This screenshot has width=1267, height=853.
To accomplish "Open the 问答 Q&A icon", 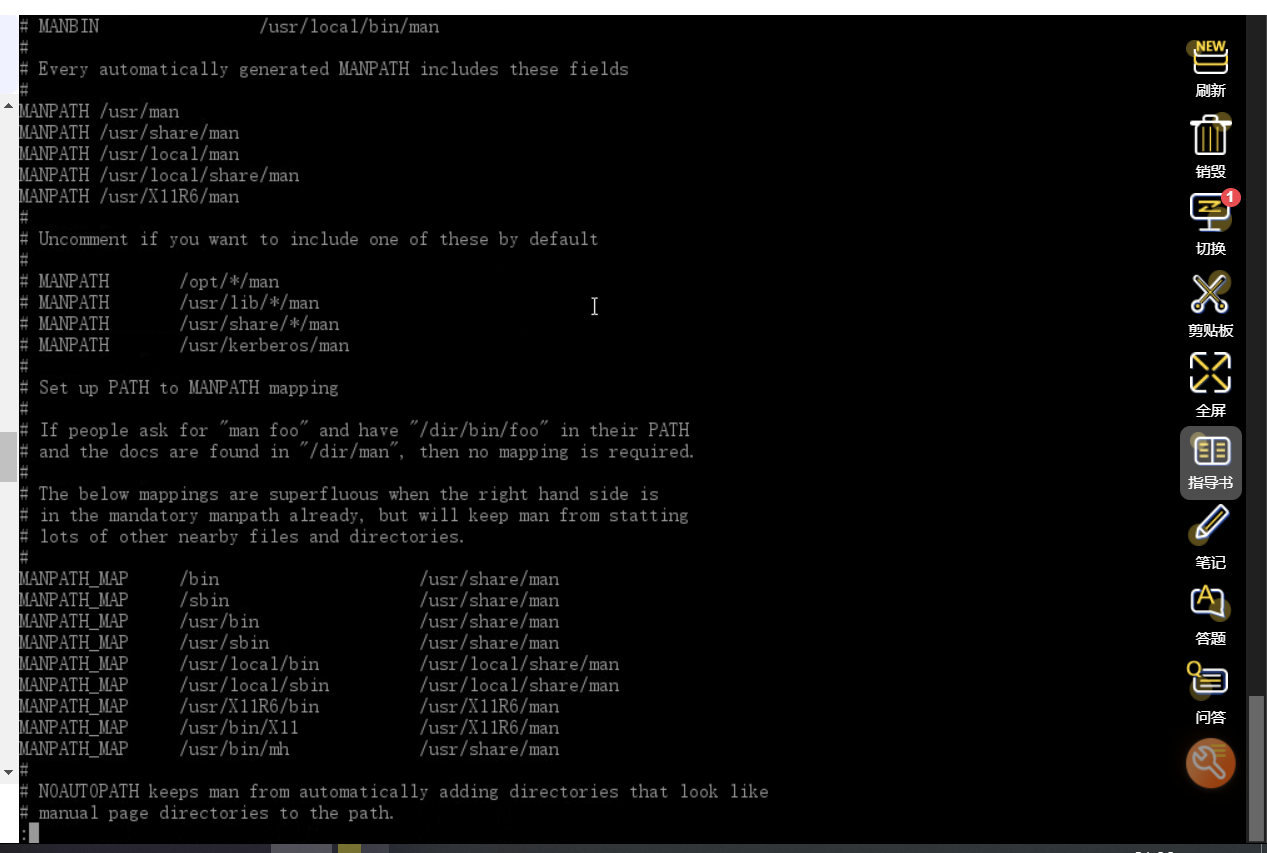I will pyautogui.click(x=1210, y=694).
